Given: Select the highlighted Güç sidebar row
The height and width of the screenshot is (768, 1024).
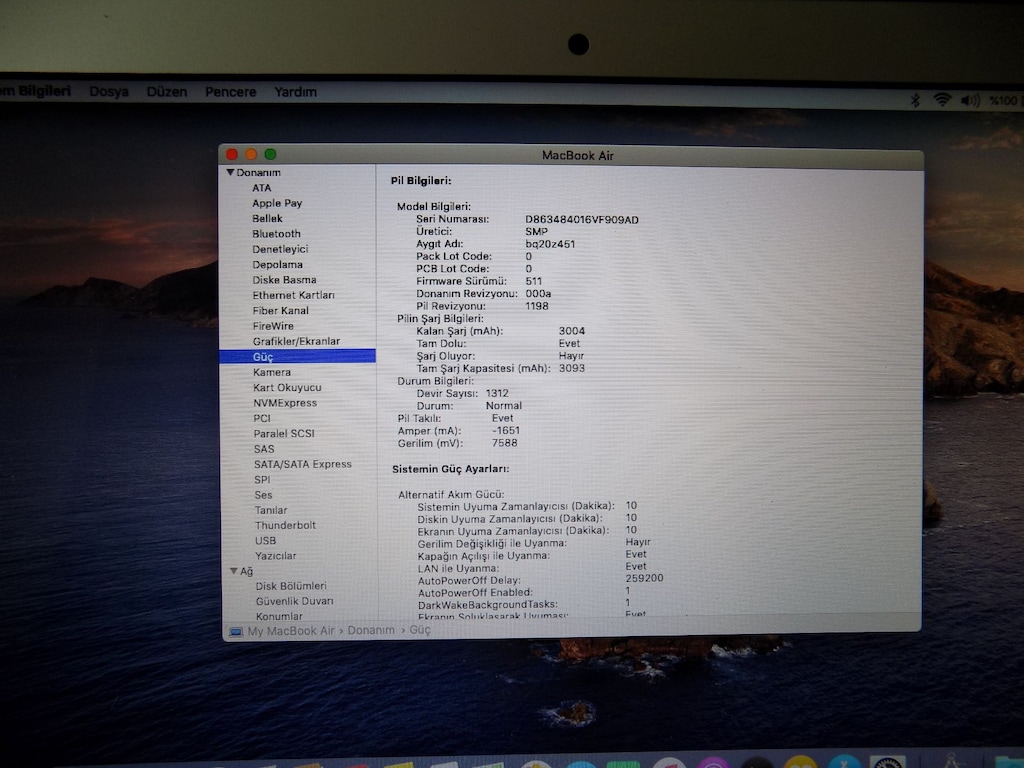Looking at the screenshot, I should pyautogui.click(x=298, y=357).
